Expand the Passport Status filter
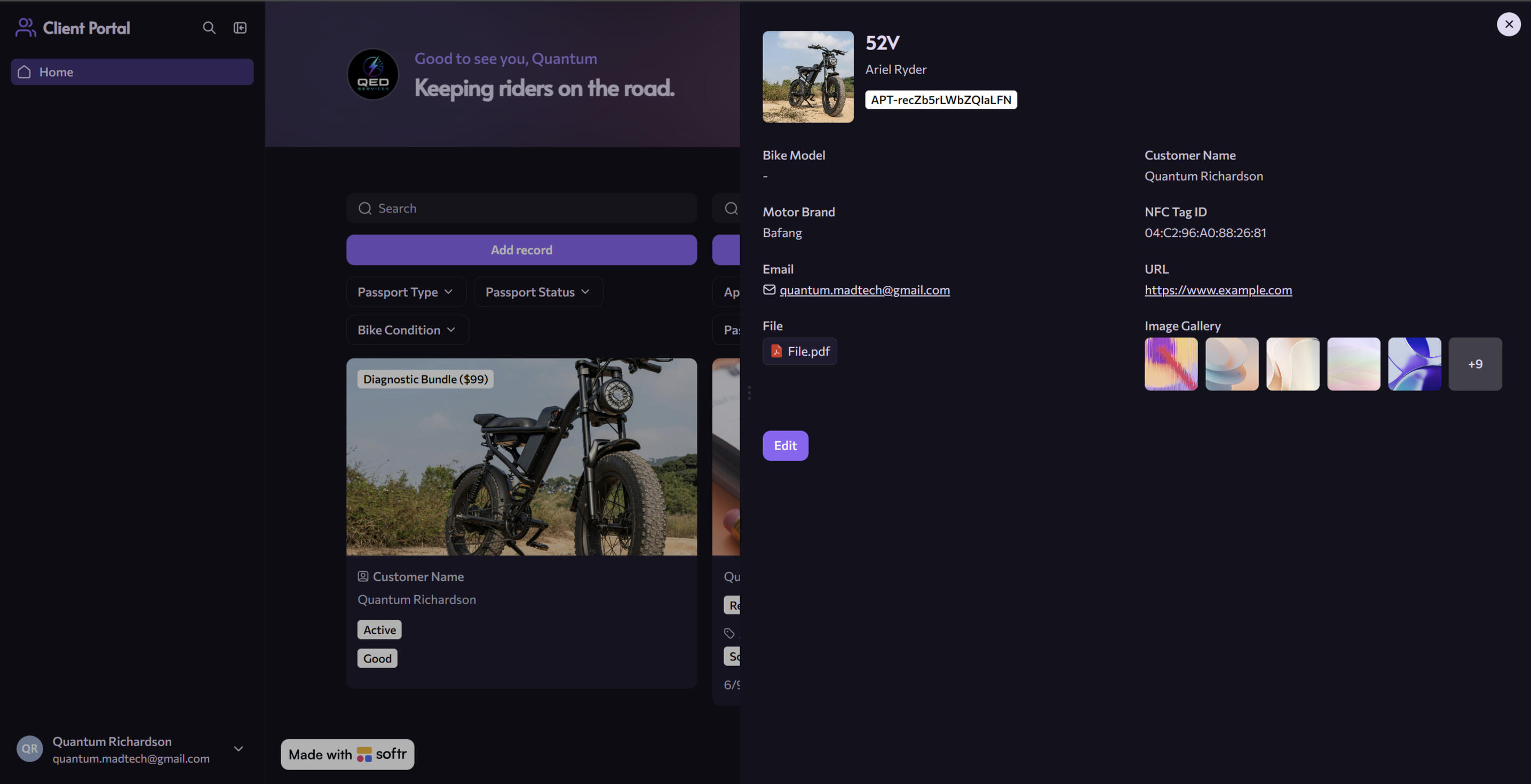The width and height of the screenshot is (1531, 784). coord(538,292)
